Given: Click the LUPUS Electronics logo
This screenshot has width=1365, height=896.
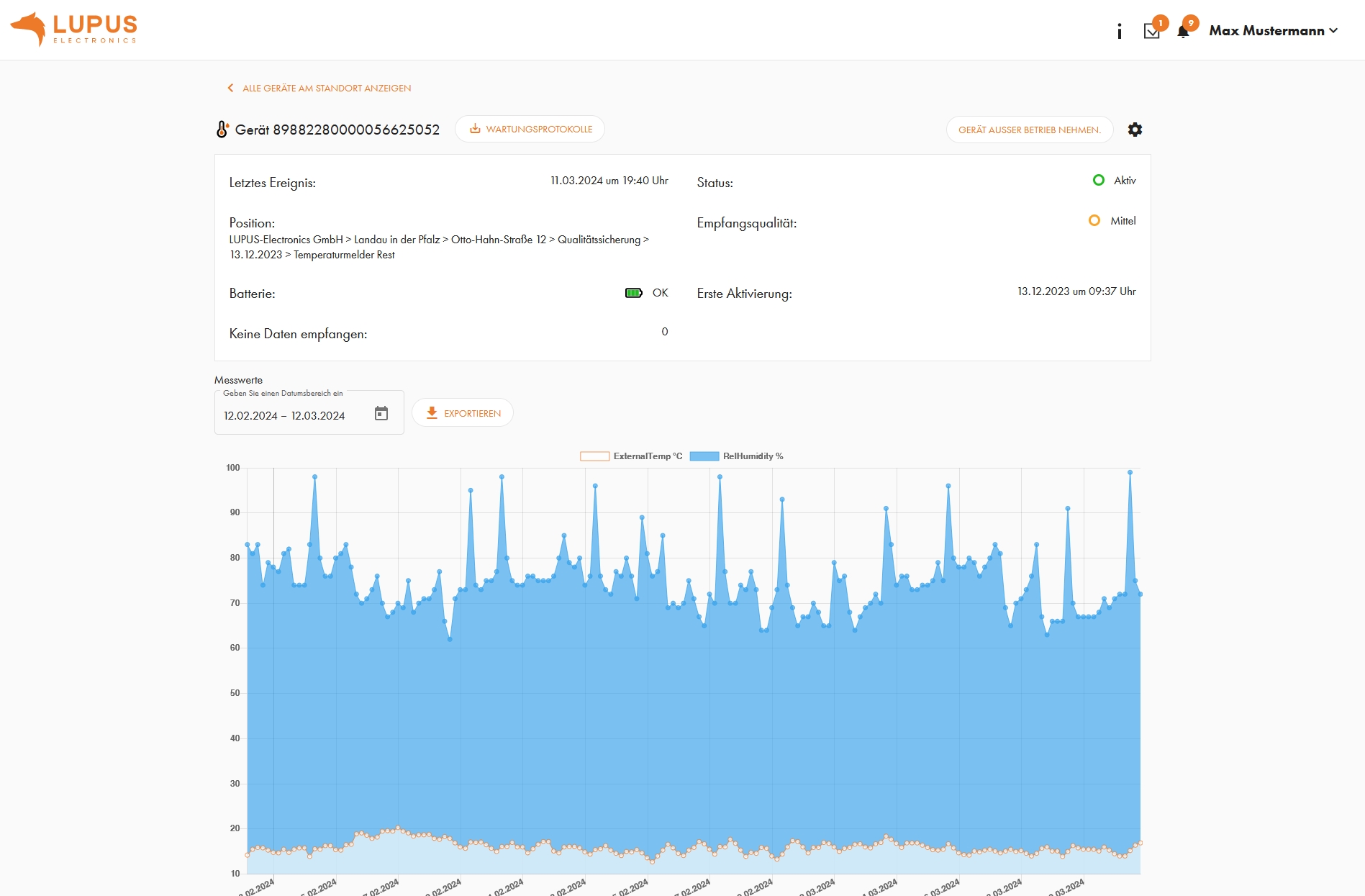Looking at the screenshot, I should (x=73, y=30).
